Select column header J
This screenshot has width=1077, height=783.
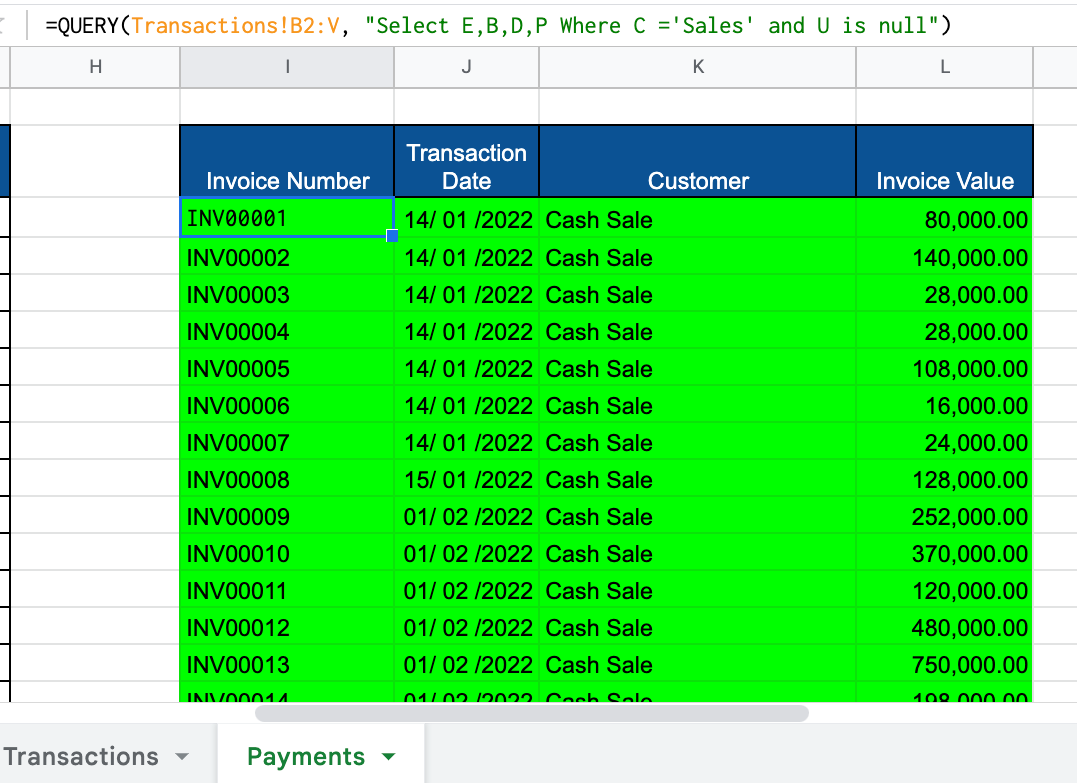466,68
